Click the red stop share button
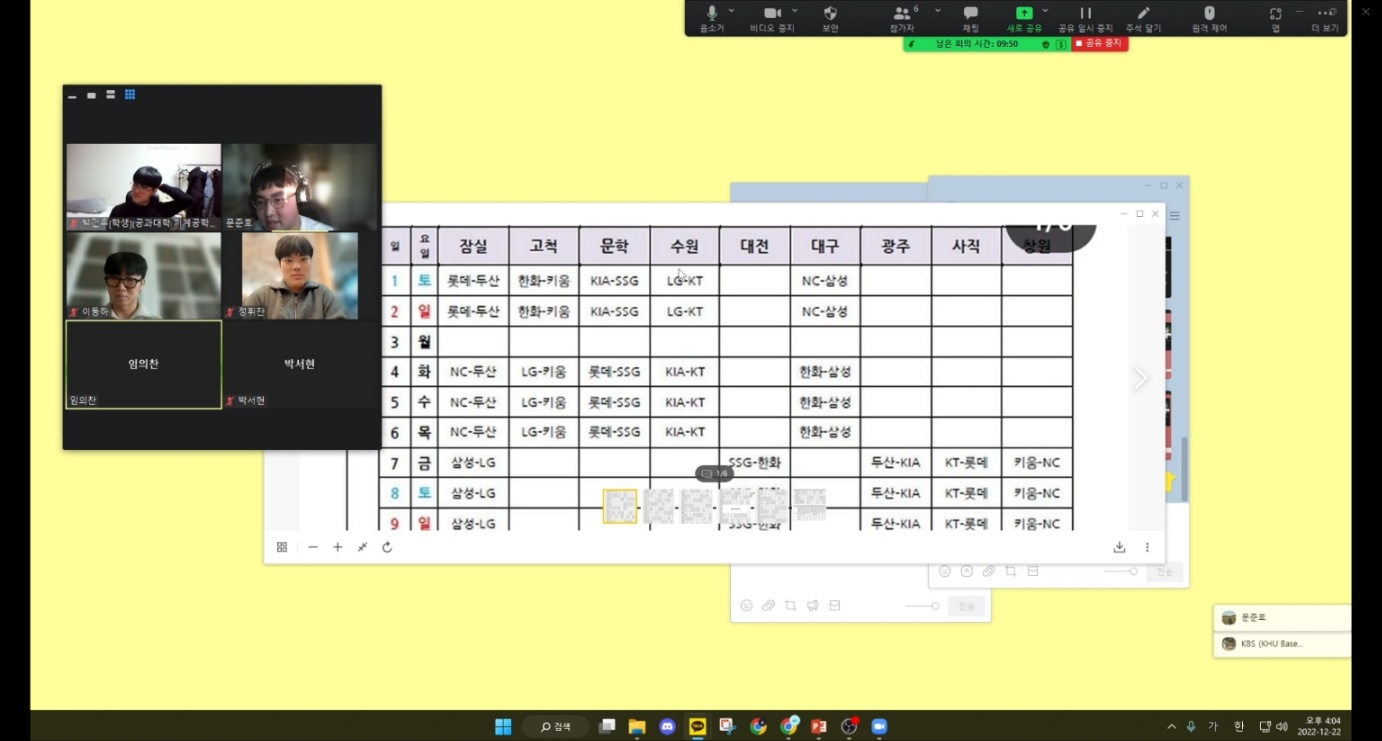 pyautogui.click(x=1099, y=44)
